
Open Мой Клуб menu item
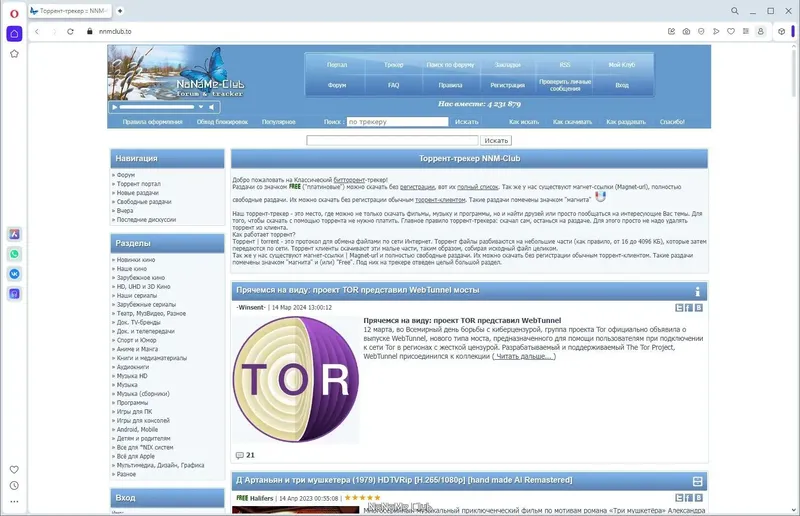tap(622, 65)
